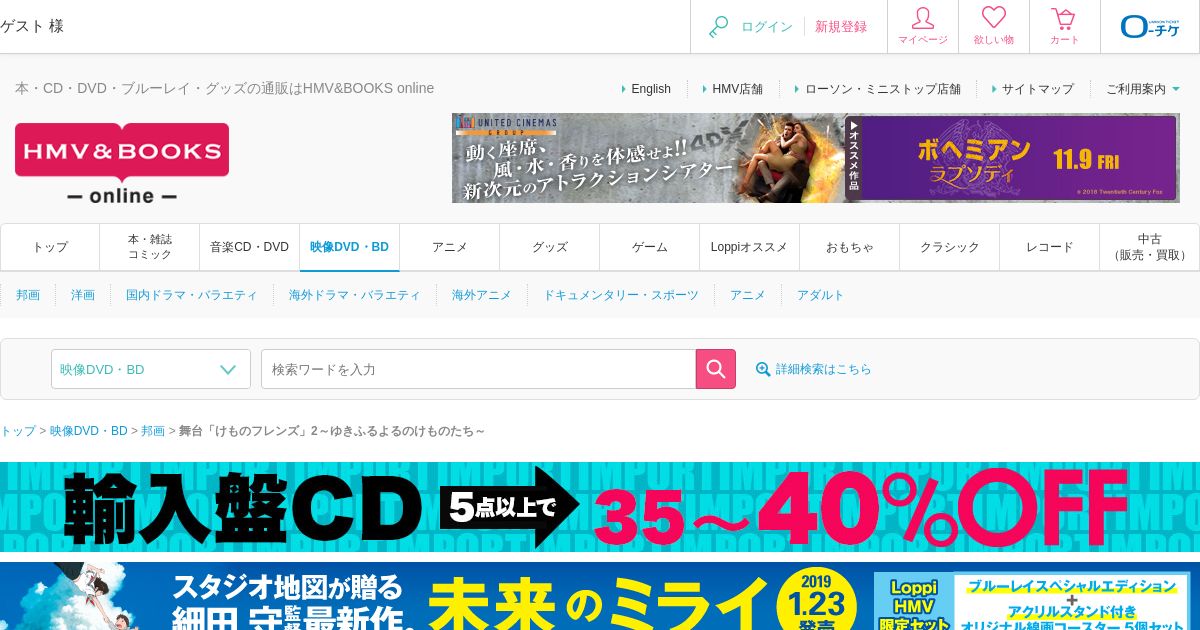Screen dimensions: 1200x630
Task: Click the 詳細検索はこちら link
Action: [x=824, y=369]
